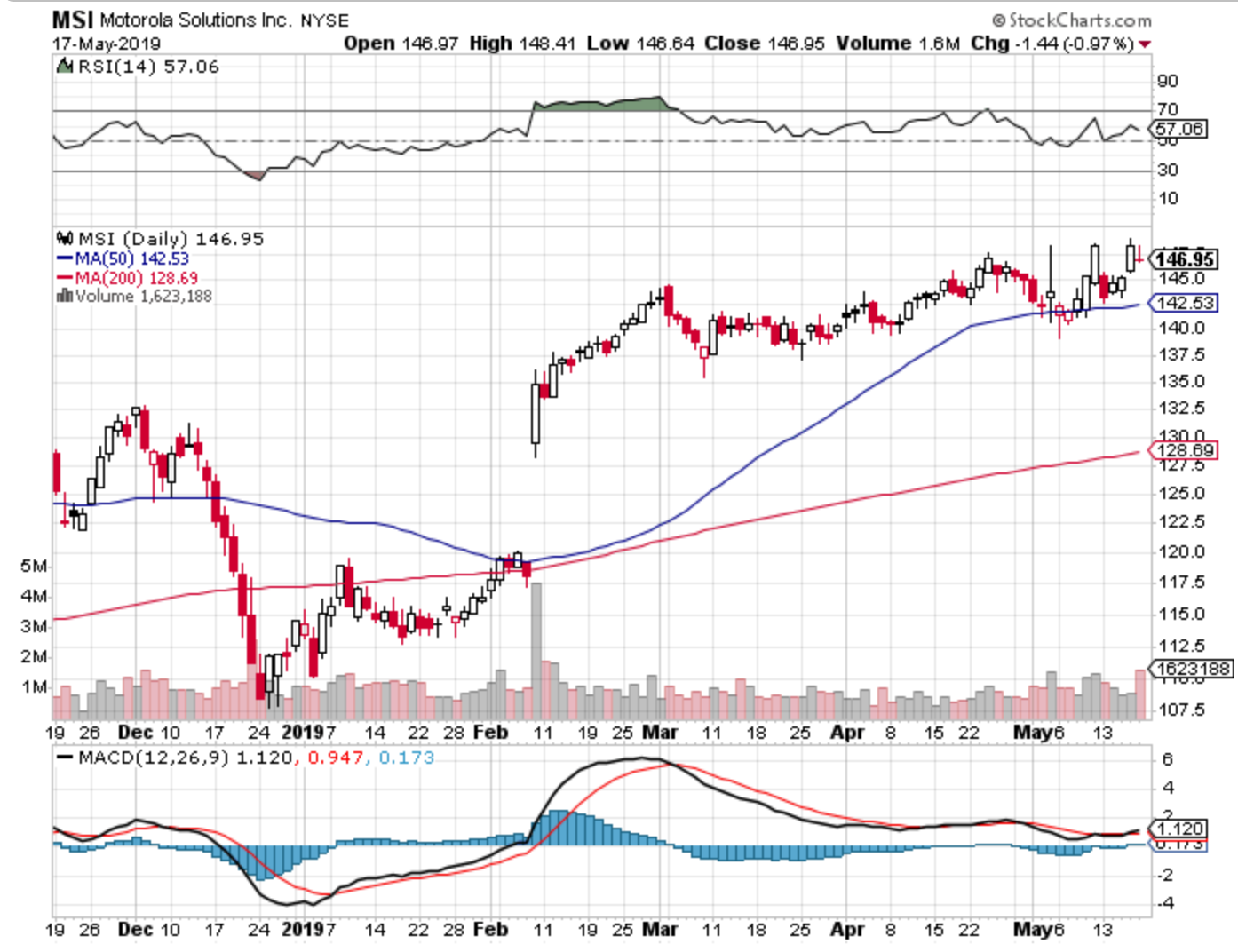Click the bold MSI ticker symbol
Screen dimensions: 1238x952
point(72,20)
